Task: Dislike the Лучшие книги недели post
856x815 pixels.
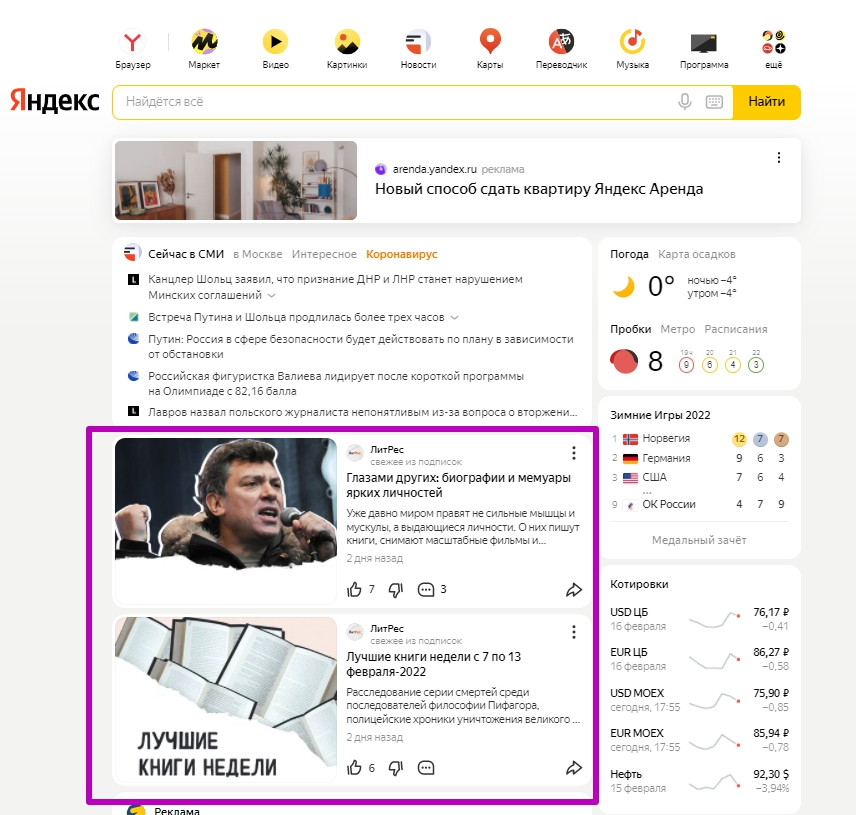Action: (x=396, y=769)
